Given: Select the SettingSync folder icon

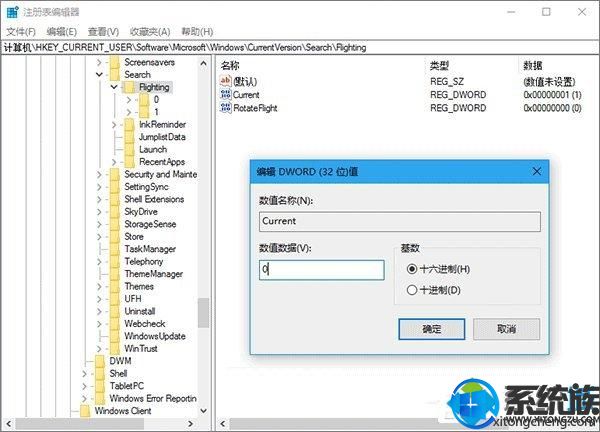Looking at the screenshot, I should pyautogui.click(x=115, y=187).
